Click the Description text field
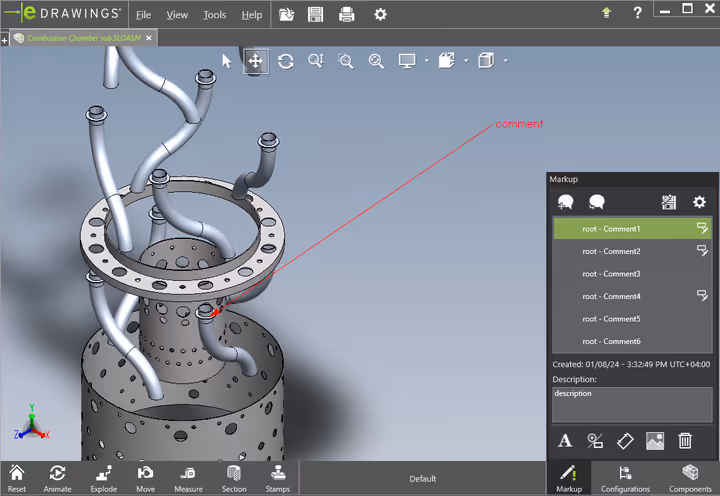The height and width of the screenshot is (496, 720). pos(632,405)
